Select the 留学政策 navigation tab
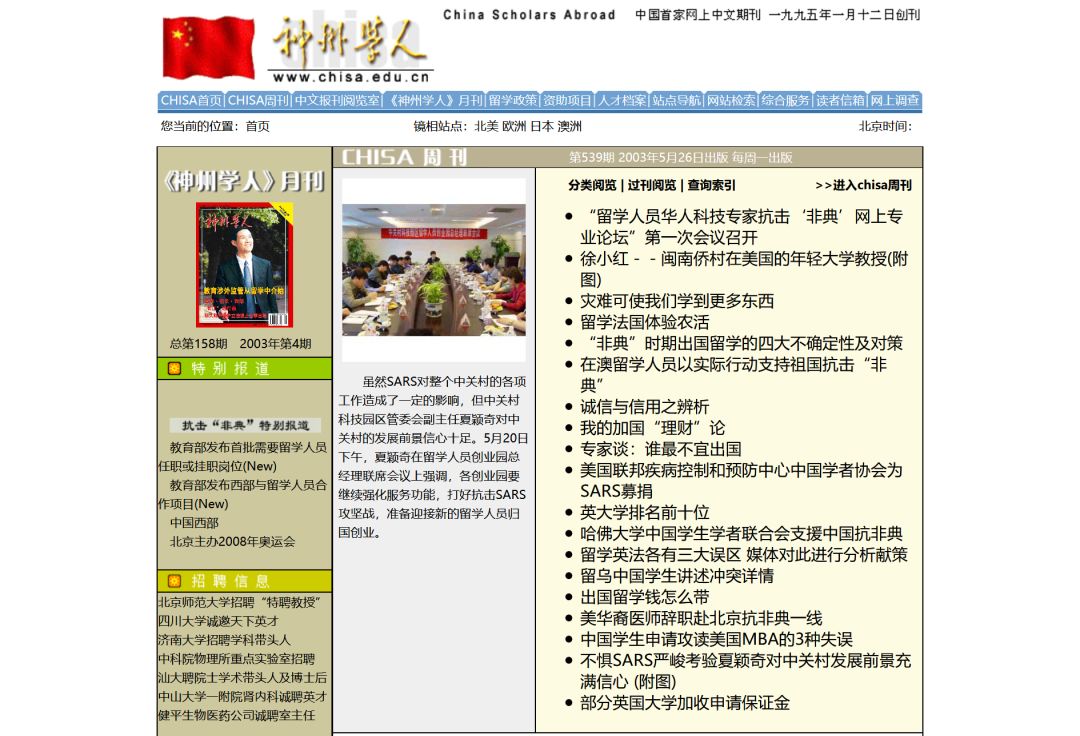The height and width of the screenshot is (736, 1080). (x=513, y=101)
